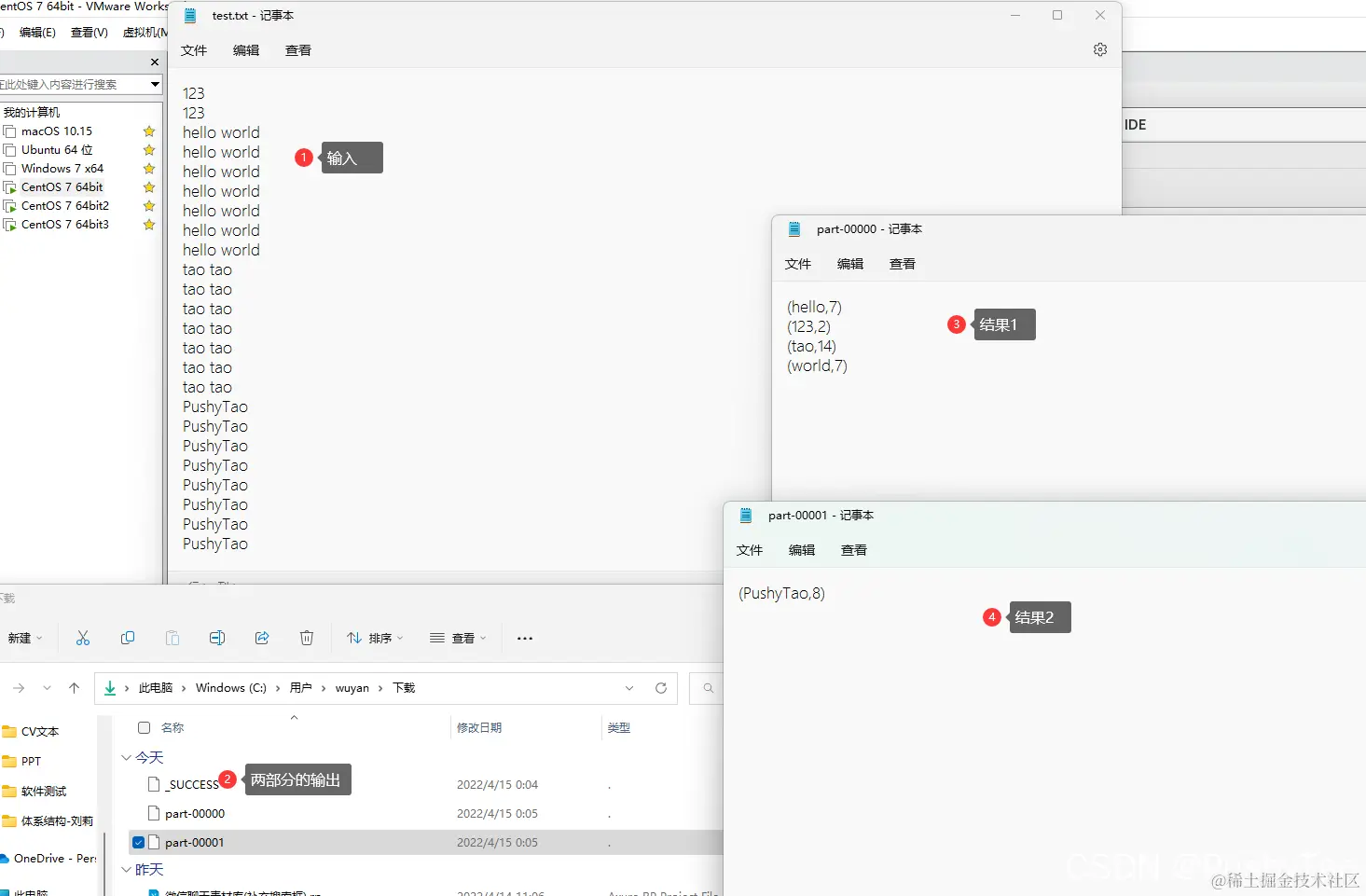
Task: Collapse the 昨天 file group
Action: click(x=127, y=869)
